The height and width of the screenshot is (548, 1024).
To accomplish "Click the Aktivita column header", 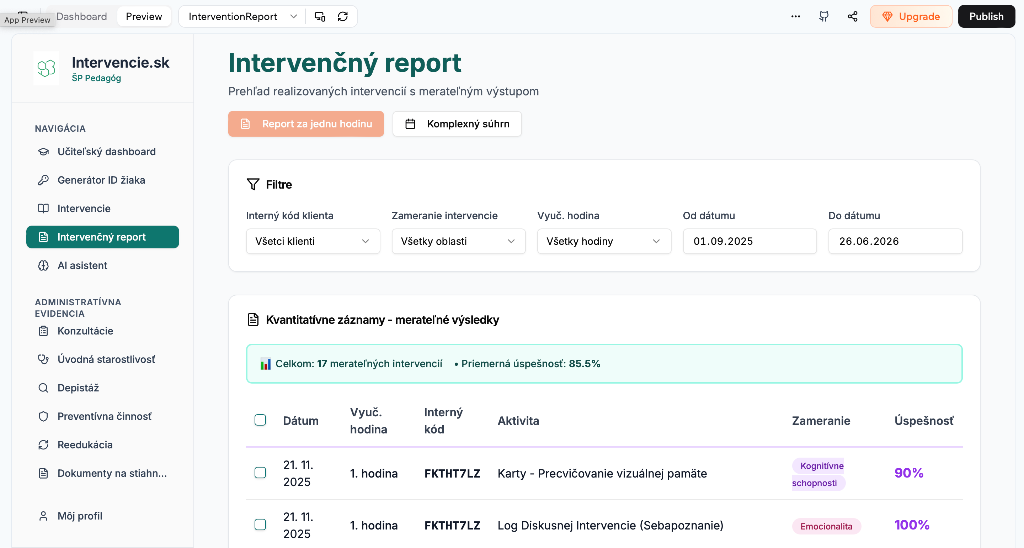I will [519, 421].
